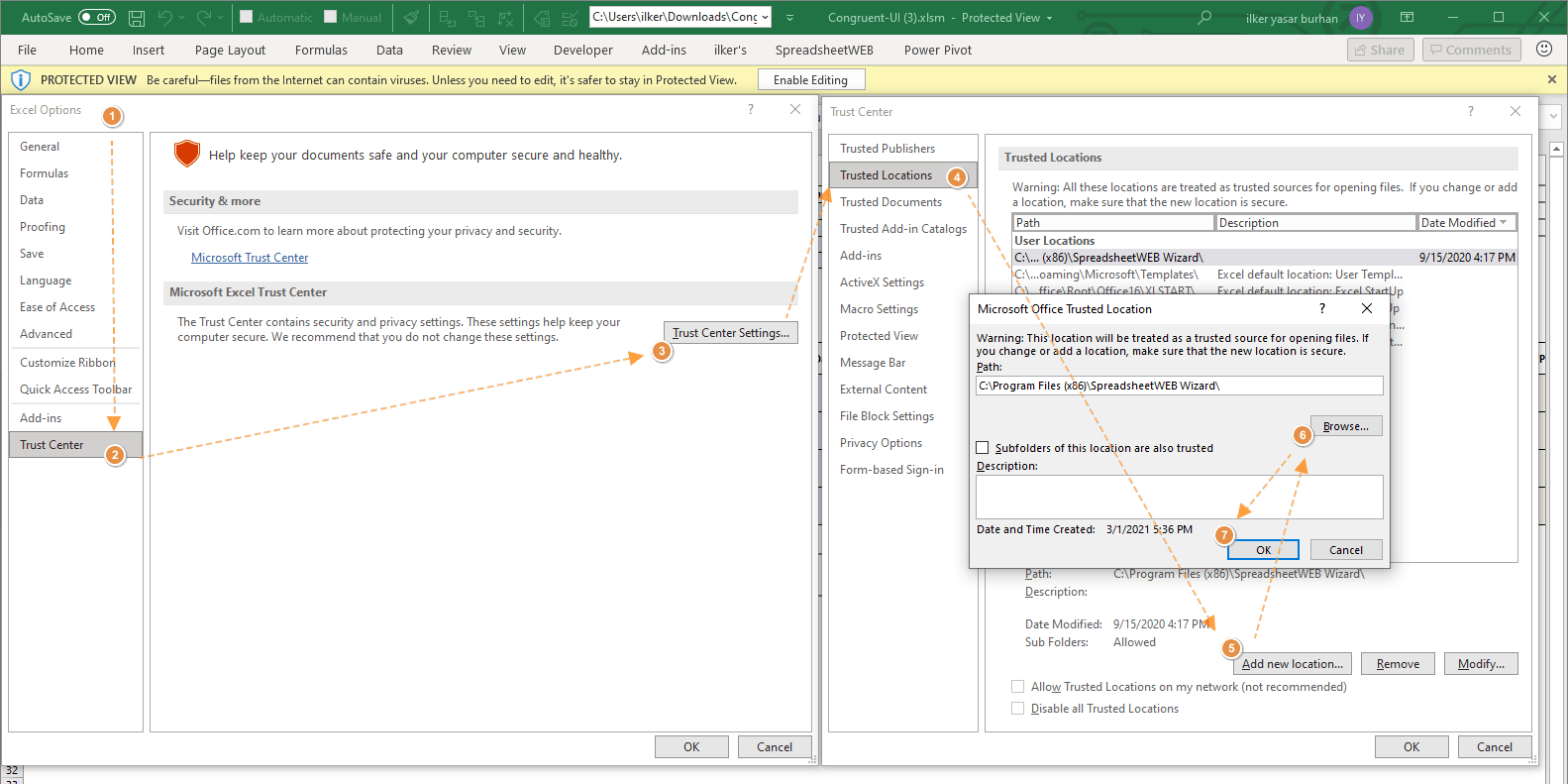Click the search magnifier icon in title bar
The height and width of the screenshot is (784, 1568).
click(1204, 18)
